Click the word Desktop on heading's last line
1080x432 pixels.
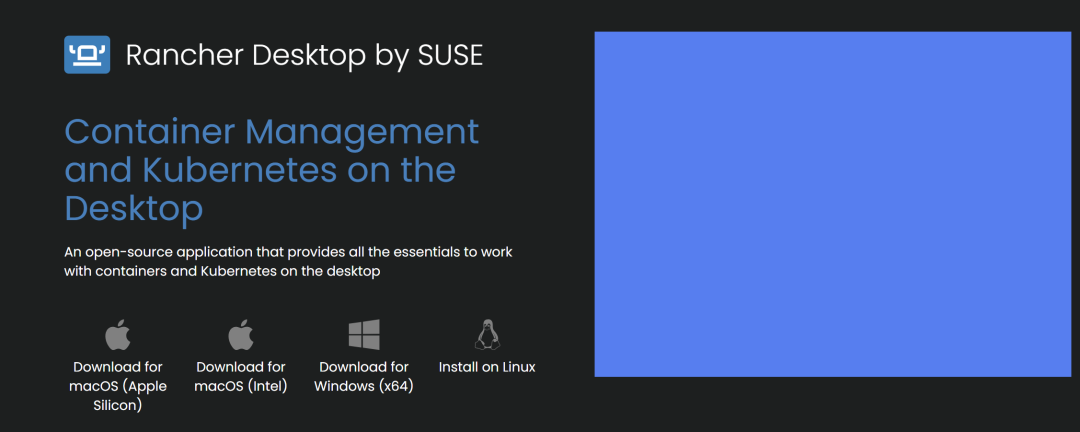click(134, 208)
